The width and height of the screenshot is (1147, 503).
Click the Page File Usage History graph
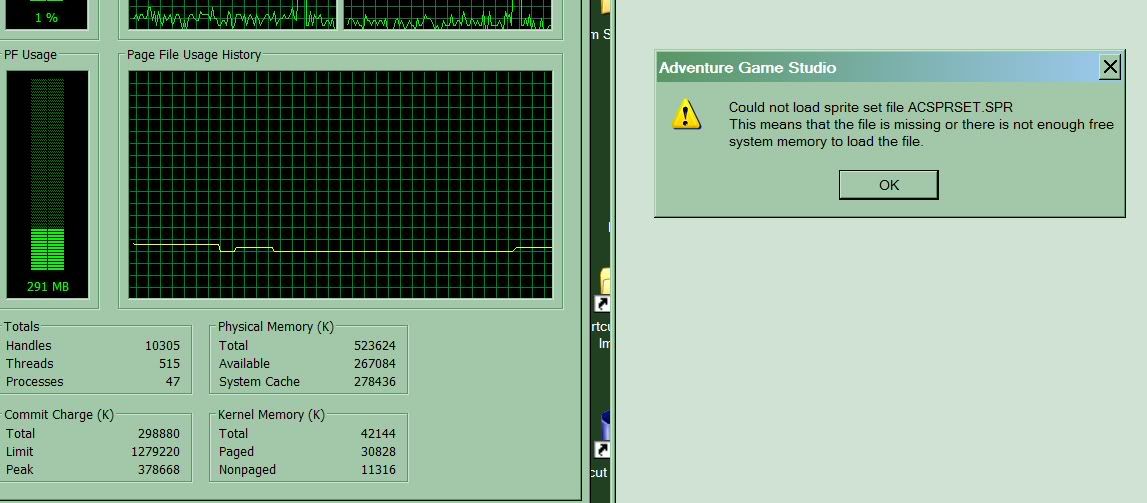tap(340, 184)
